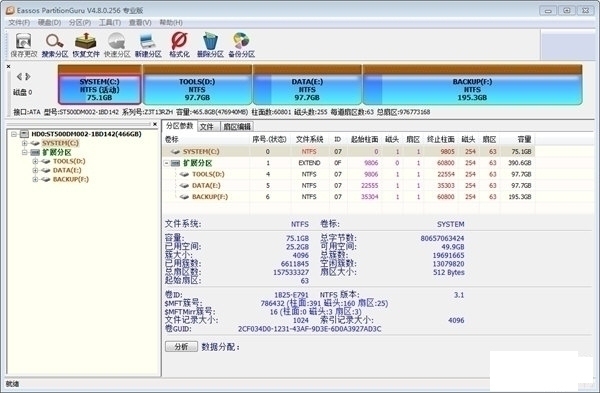This screenshot has width=600, height=393.
Task: Select TOOLS(D:) row in partition table
Action: (348, 174)
